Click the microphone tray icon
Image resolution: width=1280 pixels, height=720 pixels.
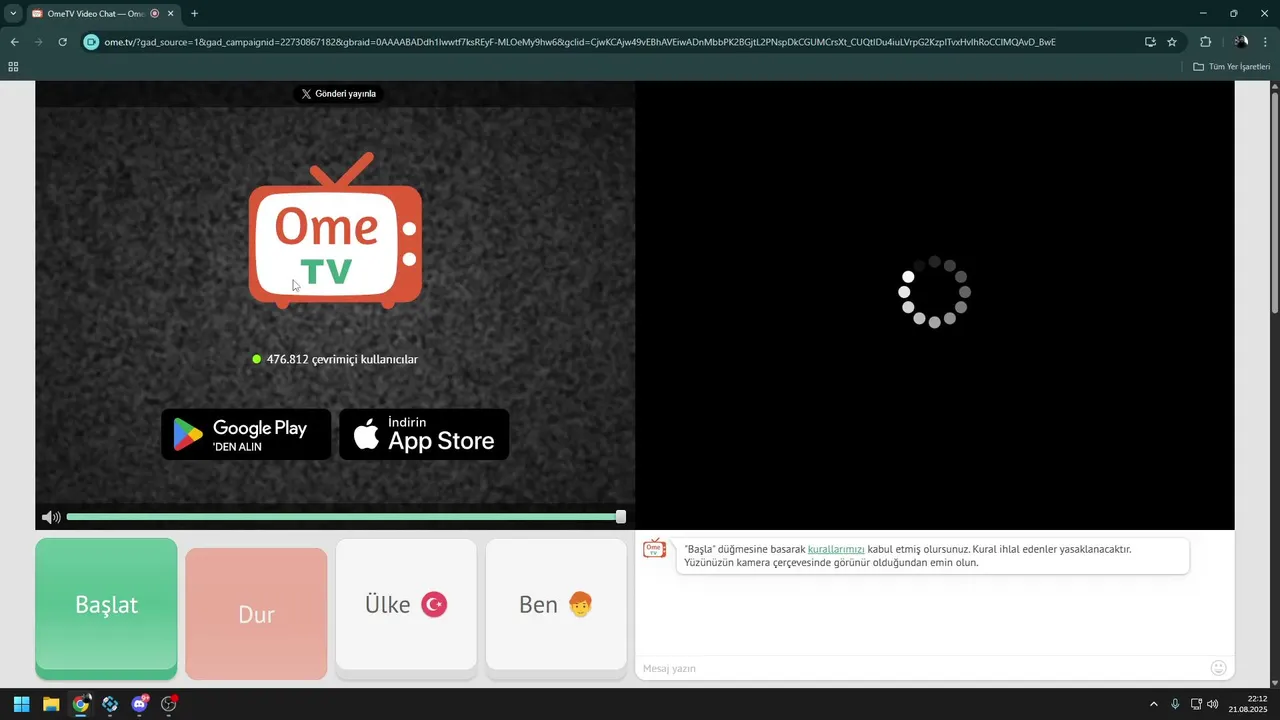(1175, 704)
